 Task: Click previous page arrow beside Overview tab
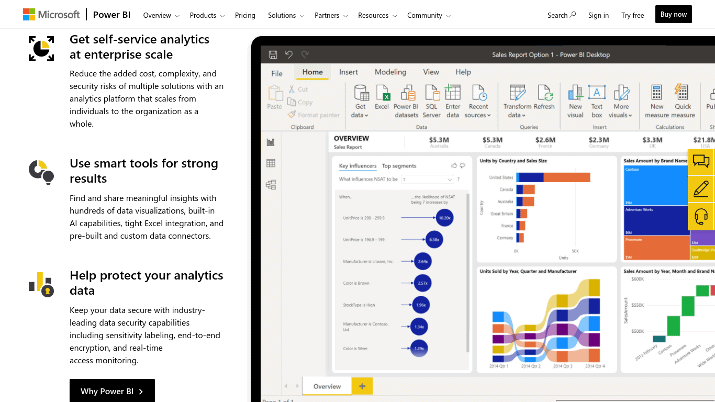pyautogui.click(x=286, y=387)
